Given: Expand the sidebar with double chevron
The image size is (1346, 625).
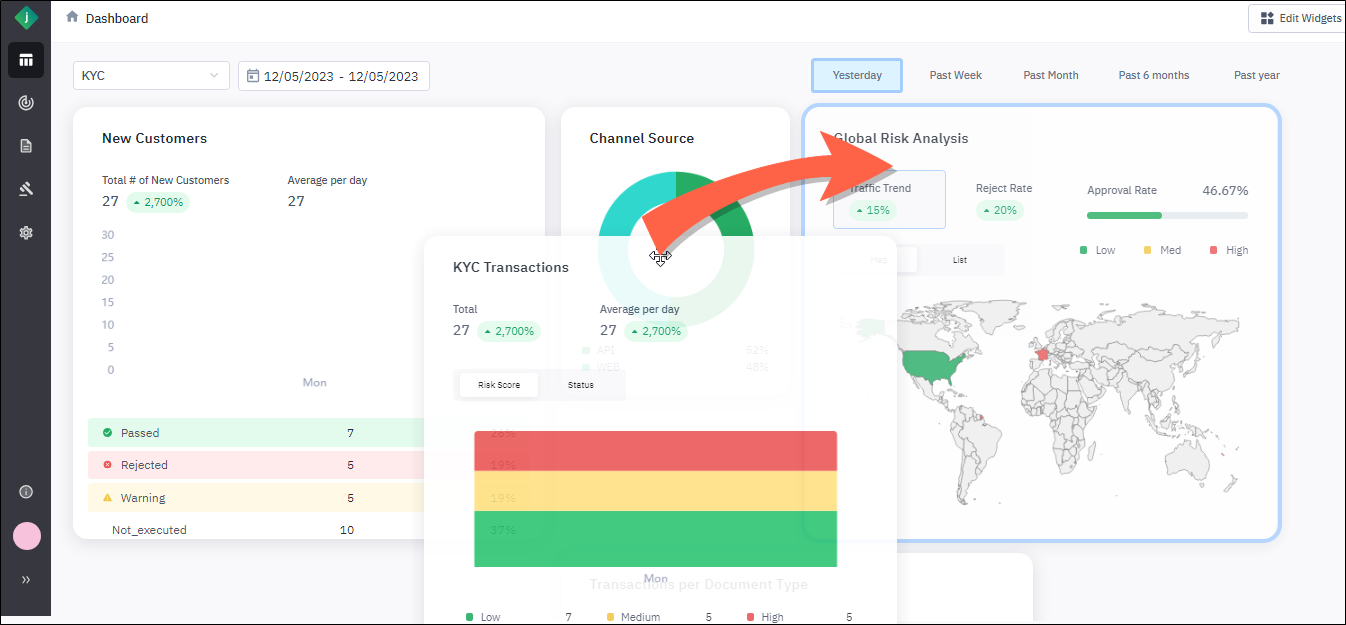Looking at the screenshot, I should pyautogui.click(x=26, y=579).
